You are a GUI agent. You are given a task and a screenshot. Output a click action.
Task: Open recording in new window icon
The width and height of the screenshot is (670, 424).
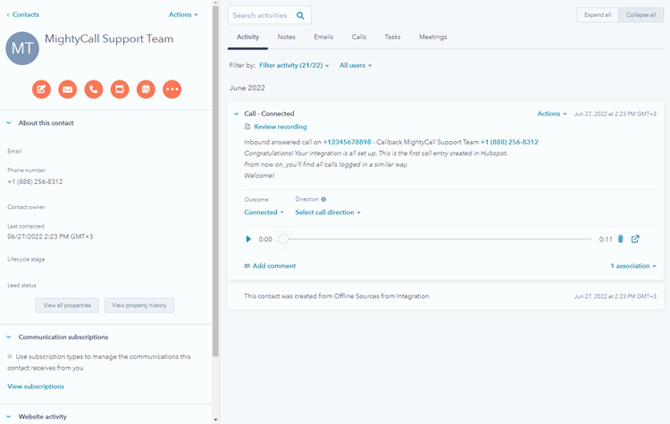coord(635,239)
